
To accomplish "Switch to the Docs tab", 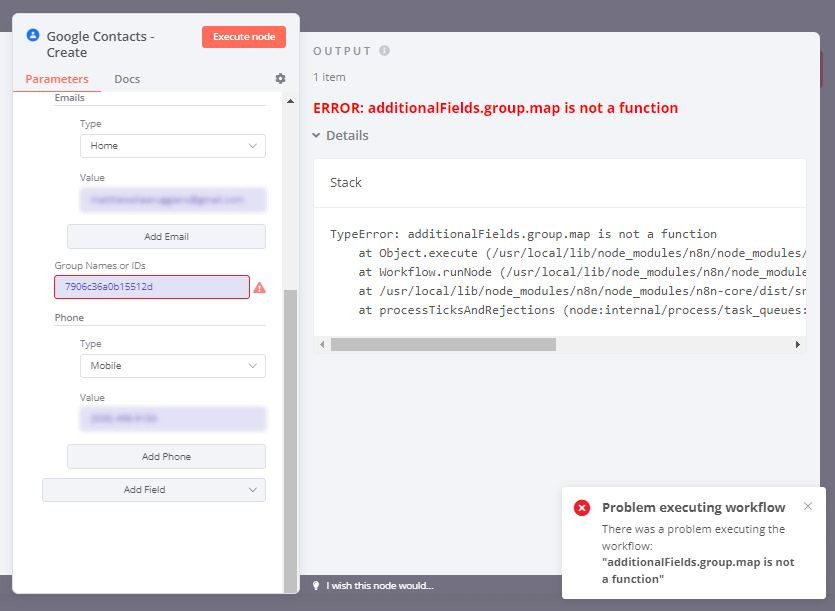I will tap(127, 79).
